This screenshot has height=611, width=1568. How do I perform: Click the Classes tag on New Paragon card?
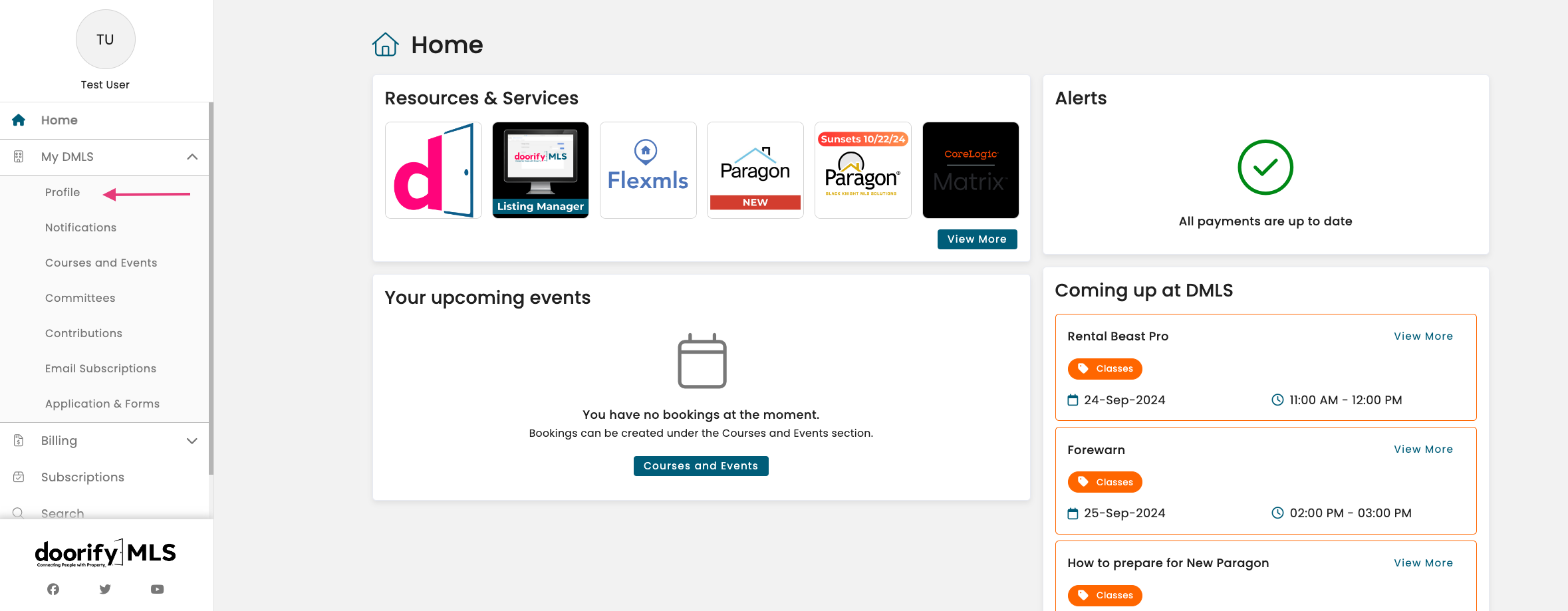coord(1105,595)
